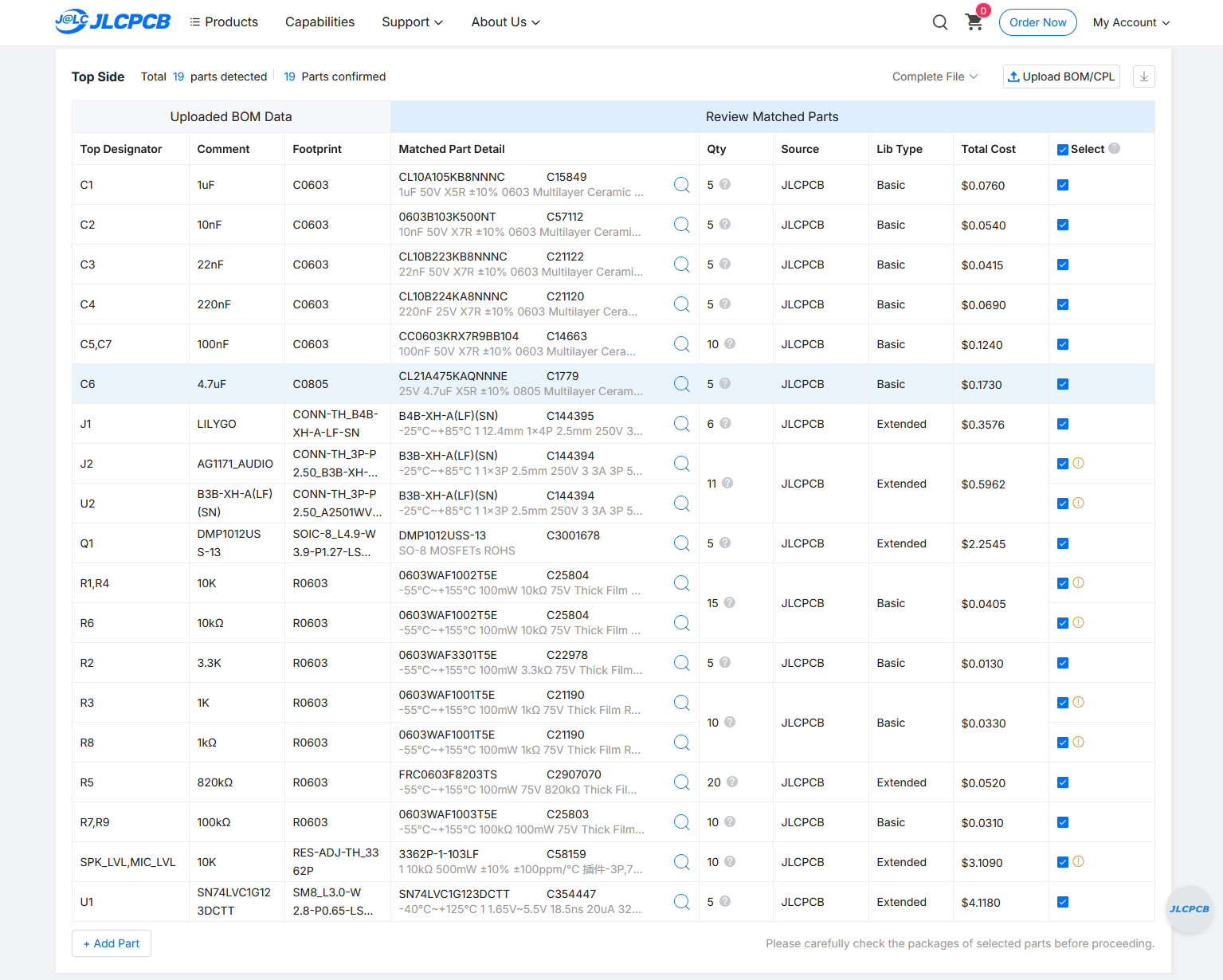The height and width of the screenshot is (980, 1223).
Task: Click the $4.1180 total cost cell
Action: click(x=981, y=903)
